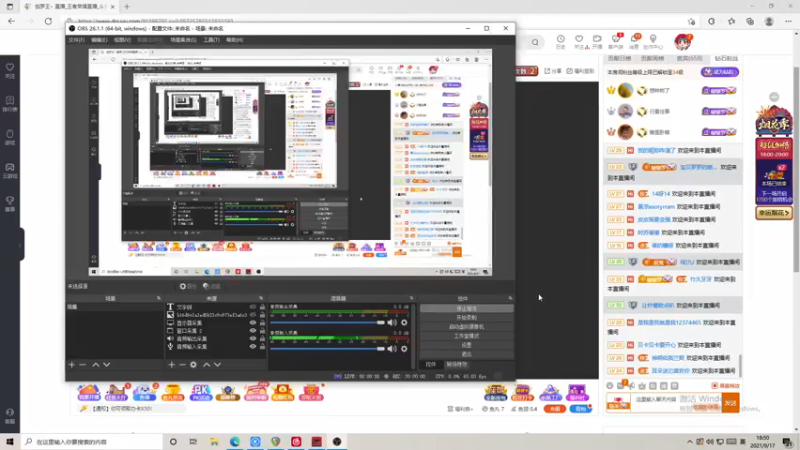The height and width of the screenshot is (450, 800).
Task: Click 停止推流 button in OBS controls
Action: coord(466,309)
